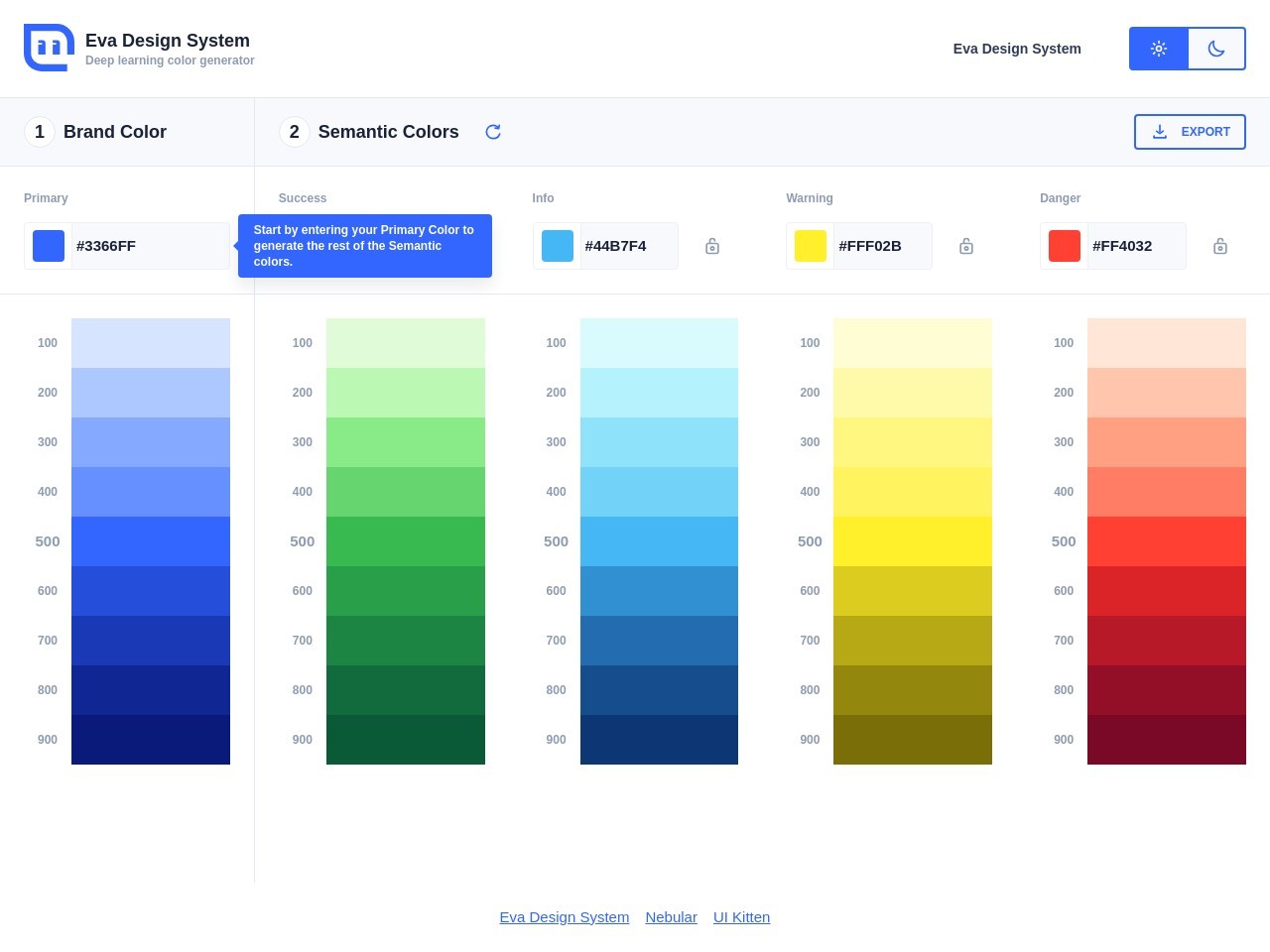Viewport: 1270px width, 952px height.
Task: Click the download icon inside the Export button
Action: click(1160, 131)
